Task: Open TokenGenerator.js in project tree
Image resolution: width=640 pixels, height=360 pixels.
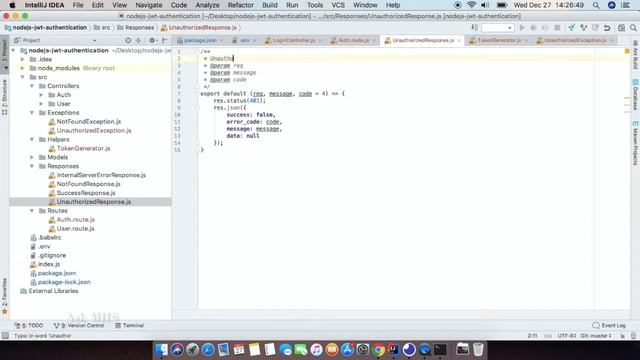Action: (x=83, y=149)
